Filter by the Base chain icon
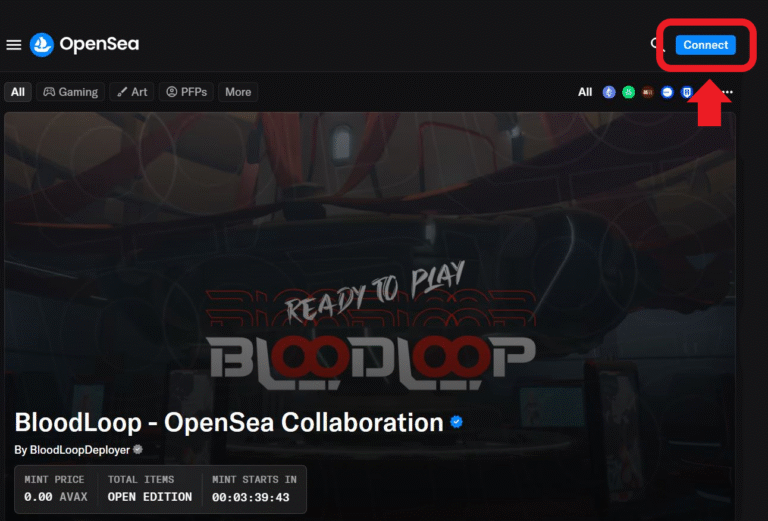This screenshot has width=768, height=521. pos(667,92)
